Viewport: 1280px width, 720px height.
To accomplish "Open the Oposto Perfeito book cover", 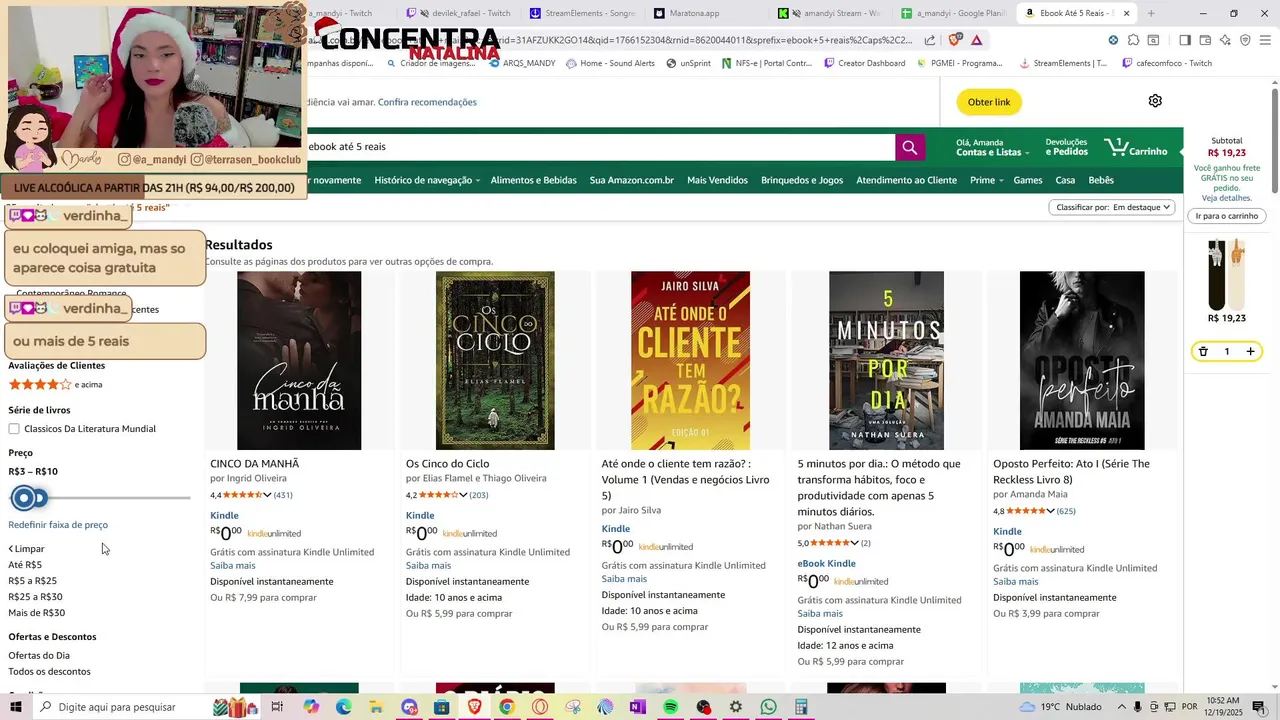I will (1082, 360).
